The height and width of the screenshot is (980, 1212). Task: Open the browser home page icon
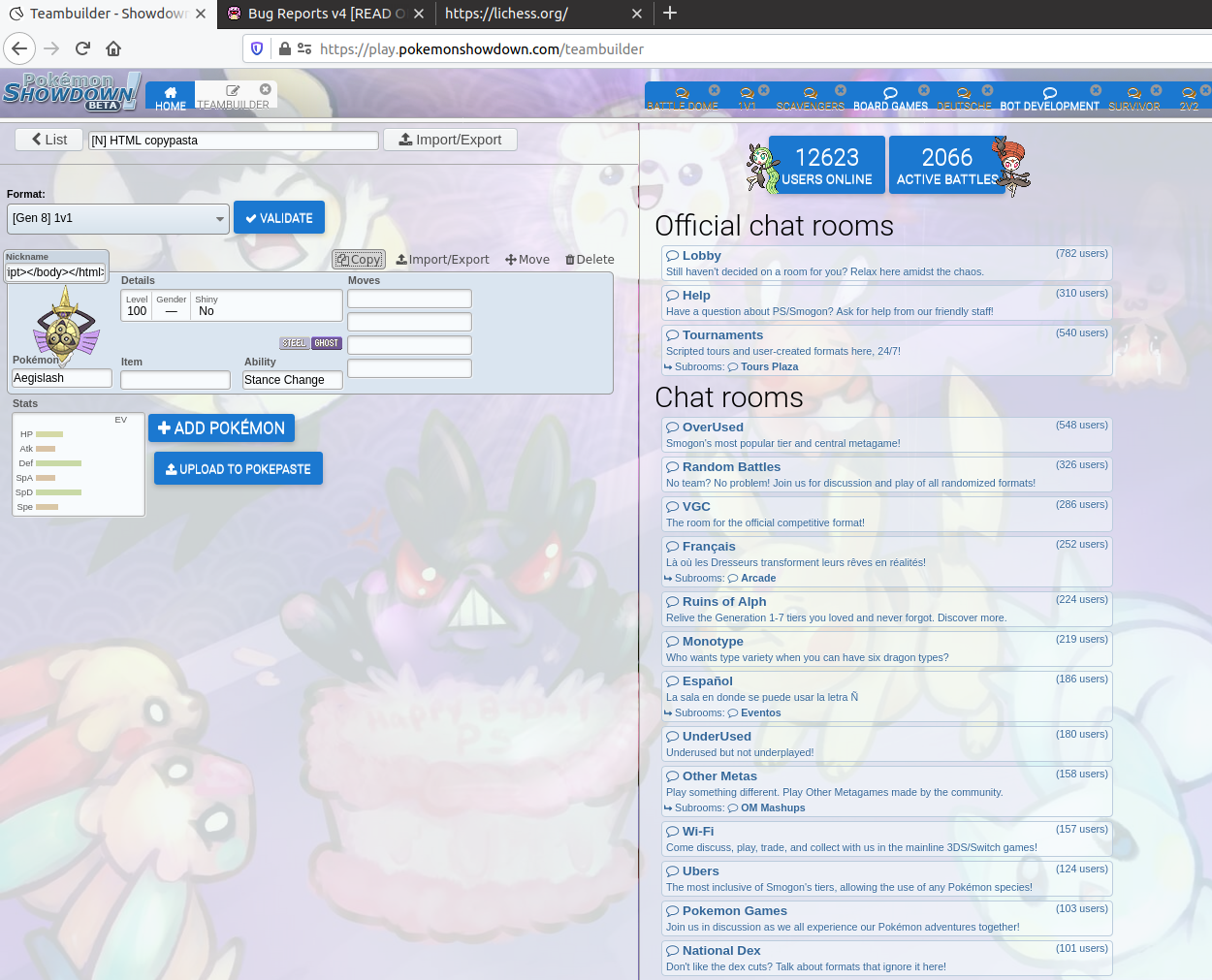pyautogui.click(x=113, y=48)
